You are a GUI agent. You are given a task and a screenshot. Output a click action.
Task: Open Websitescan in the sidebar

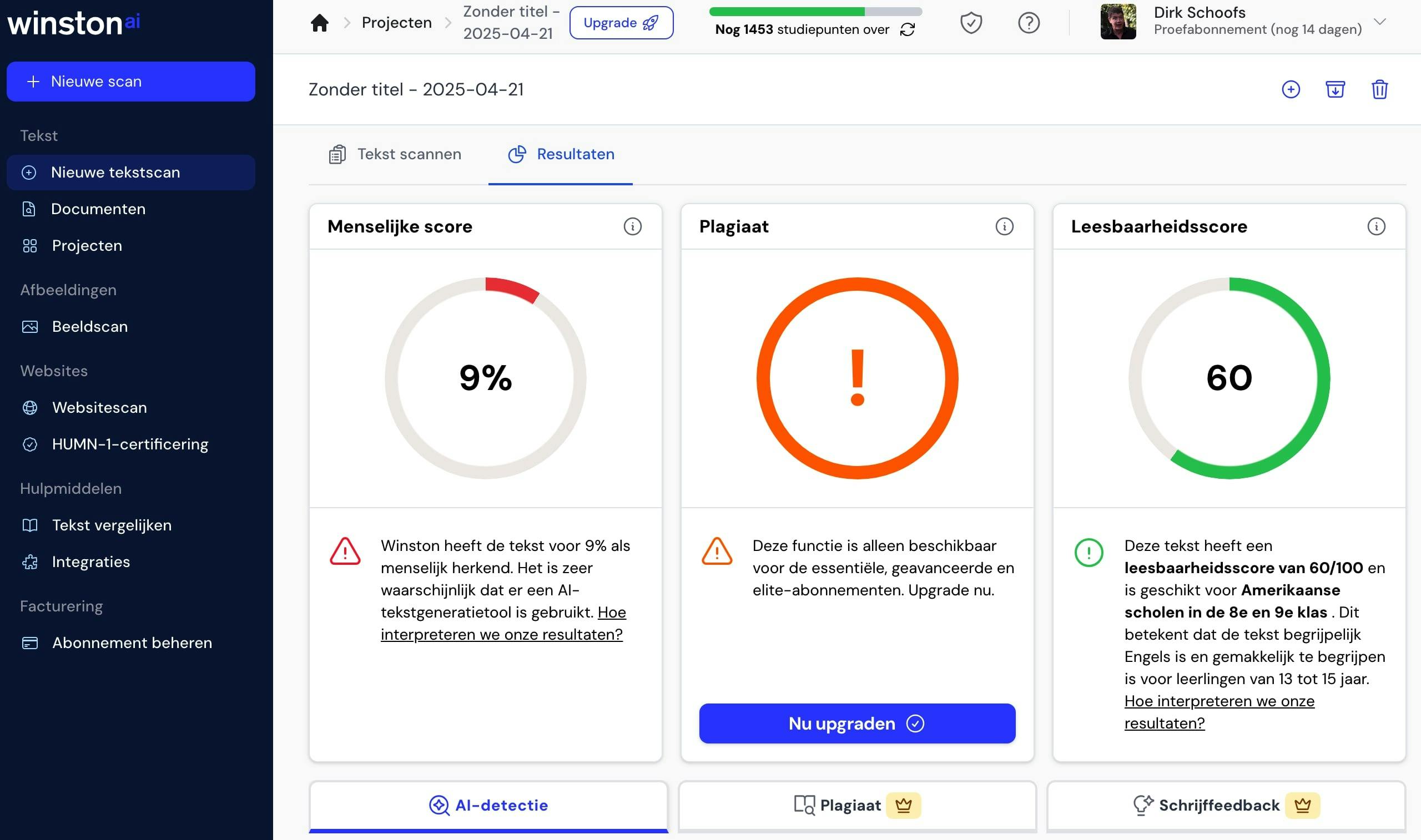pos(99,408)
